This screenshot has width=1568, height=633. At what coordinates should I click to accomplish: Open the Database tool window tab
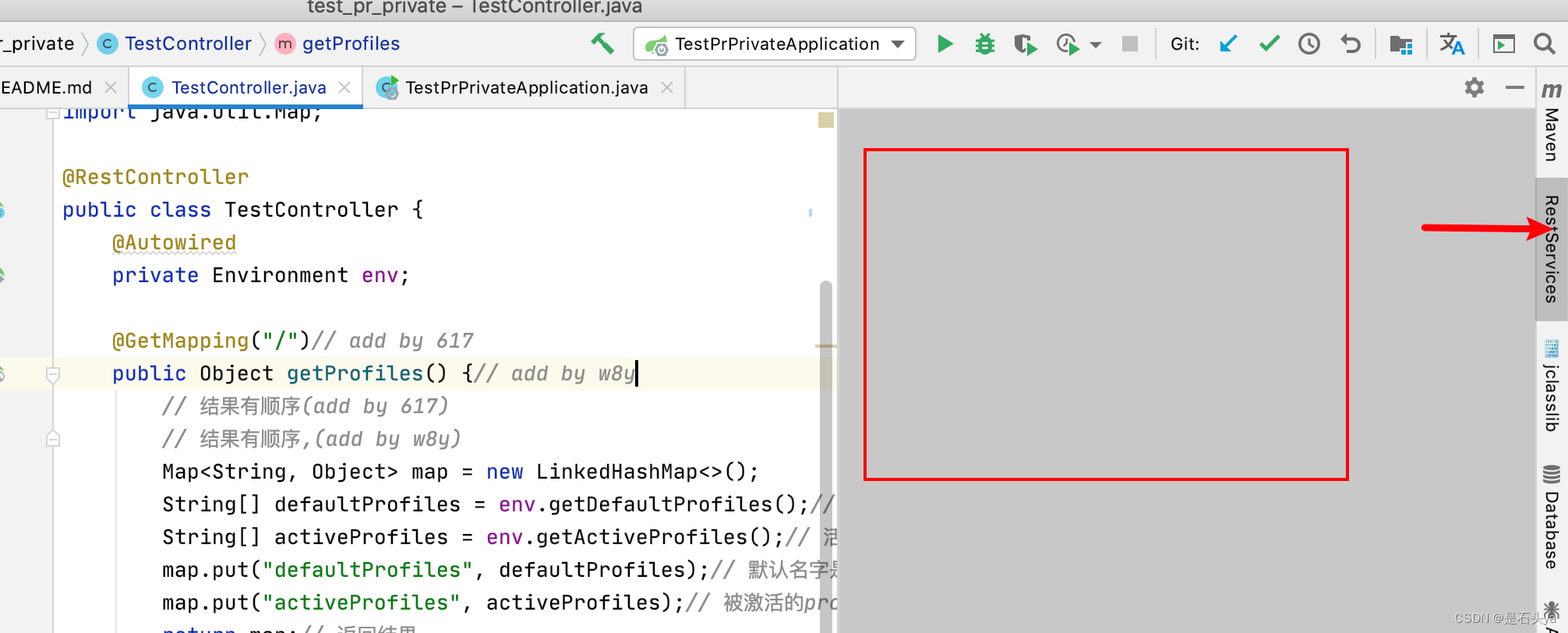(1552, 517)
